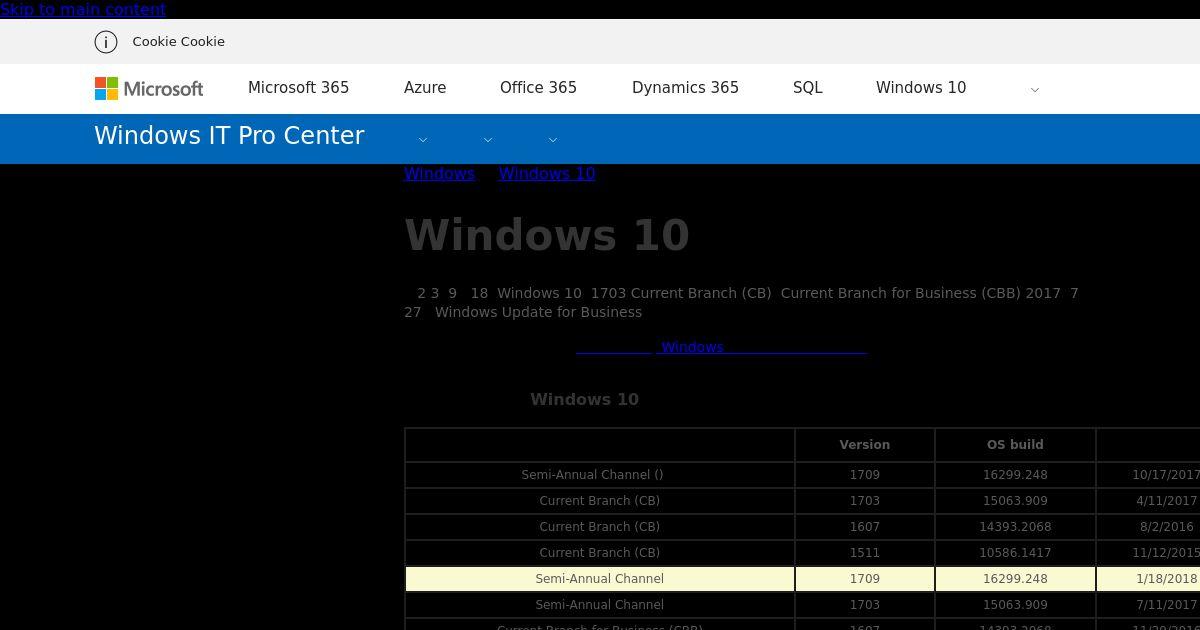Viewport: 1200px width, 630px height.
Task: Click OS build 14393.2068 cell
Action: click(x=1015, y=527)
